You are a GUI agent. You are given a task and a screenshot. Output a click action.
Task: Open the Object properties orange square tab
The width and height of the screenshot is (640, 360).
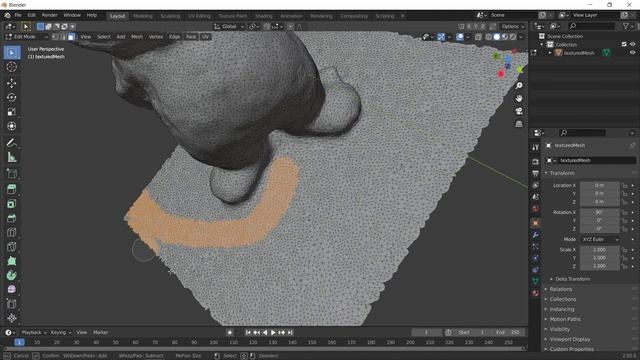536,223
